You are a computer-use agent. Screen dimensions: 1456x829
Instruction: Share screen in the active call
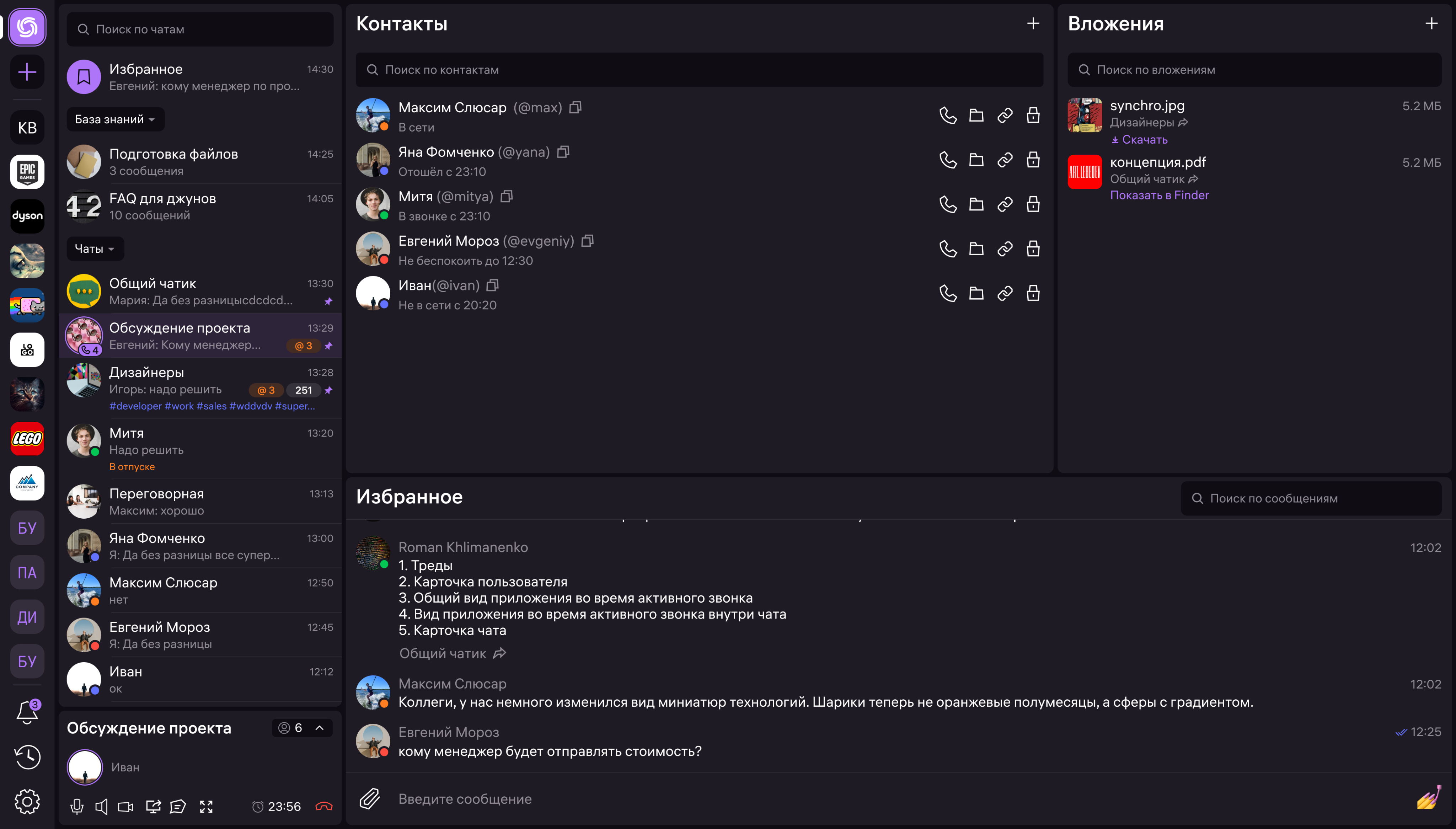click(x=153, y=806)
